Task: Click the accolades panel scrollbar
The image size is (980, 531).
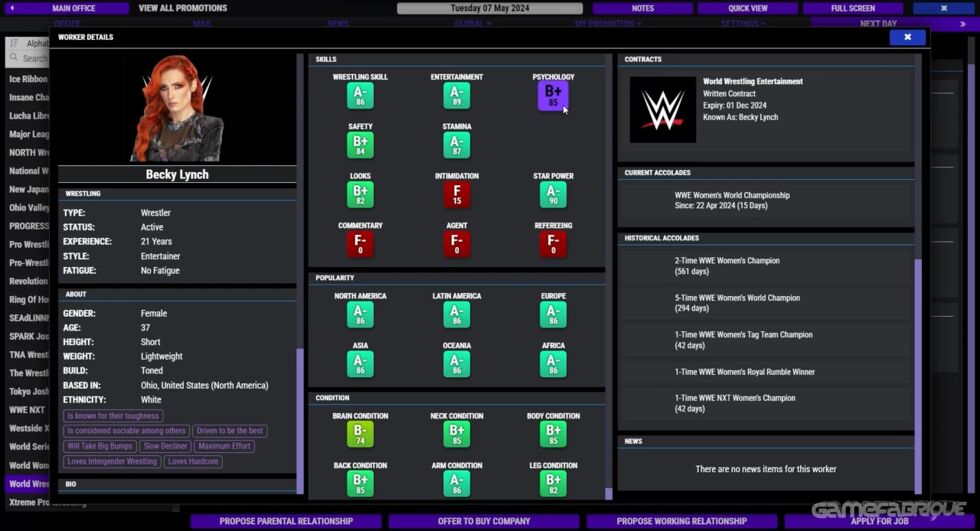Action: (918, 375)
